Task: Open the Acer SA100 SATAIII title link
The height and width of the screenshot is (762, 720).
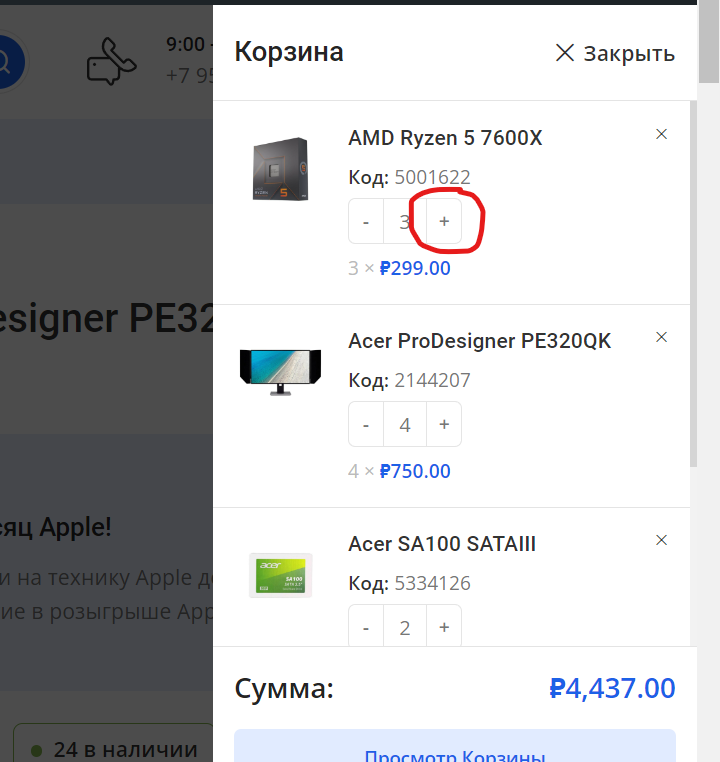Action: (442, 544)
